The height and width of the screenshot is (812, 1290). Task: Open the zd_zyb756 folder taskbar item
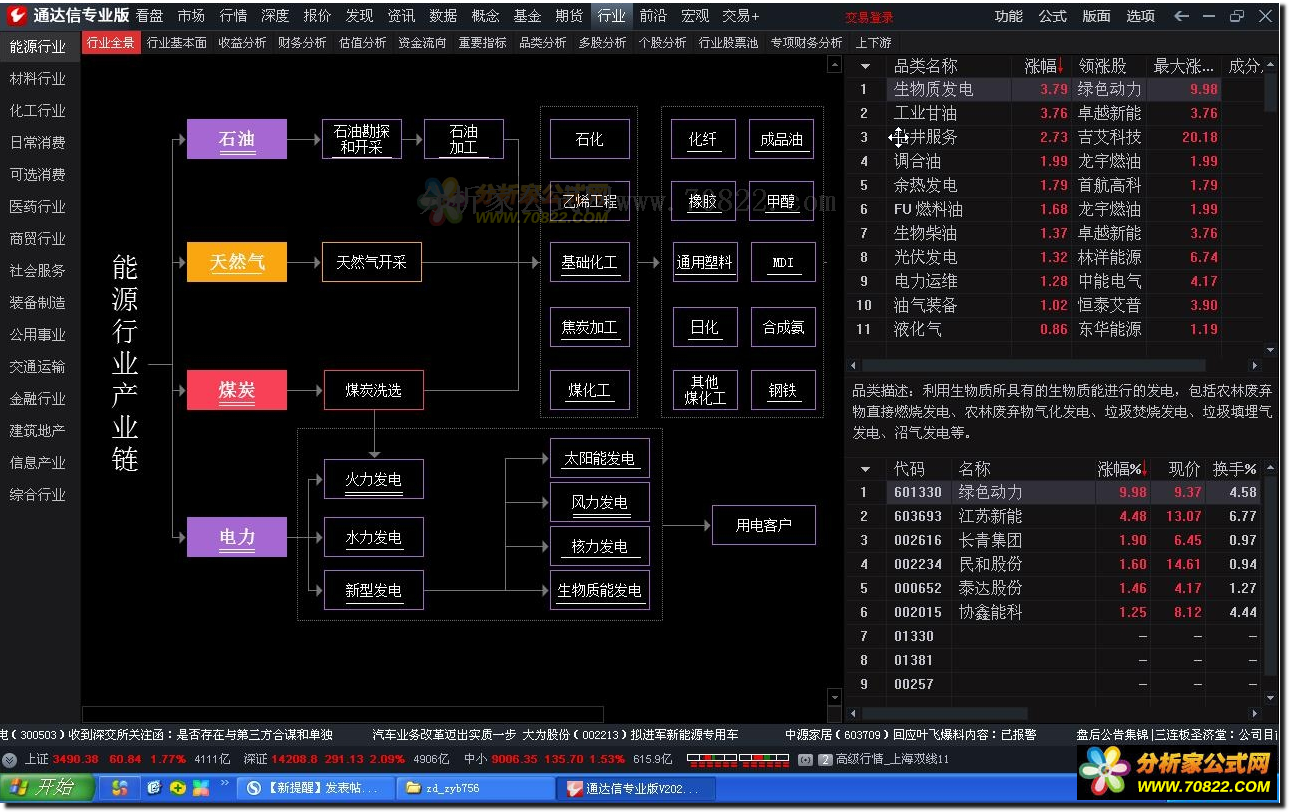pyautogui.click(x=474, y=788)
